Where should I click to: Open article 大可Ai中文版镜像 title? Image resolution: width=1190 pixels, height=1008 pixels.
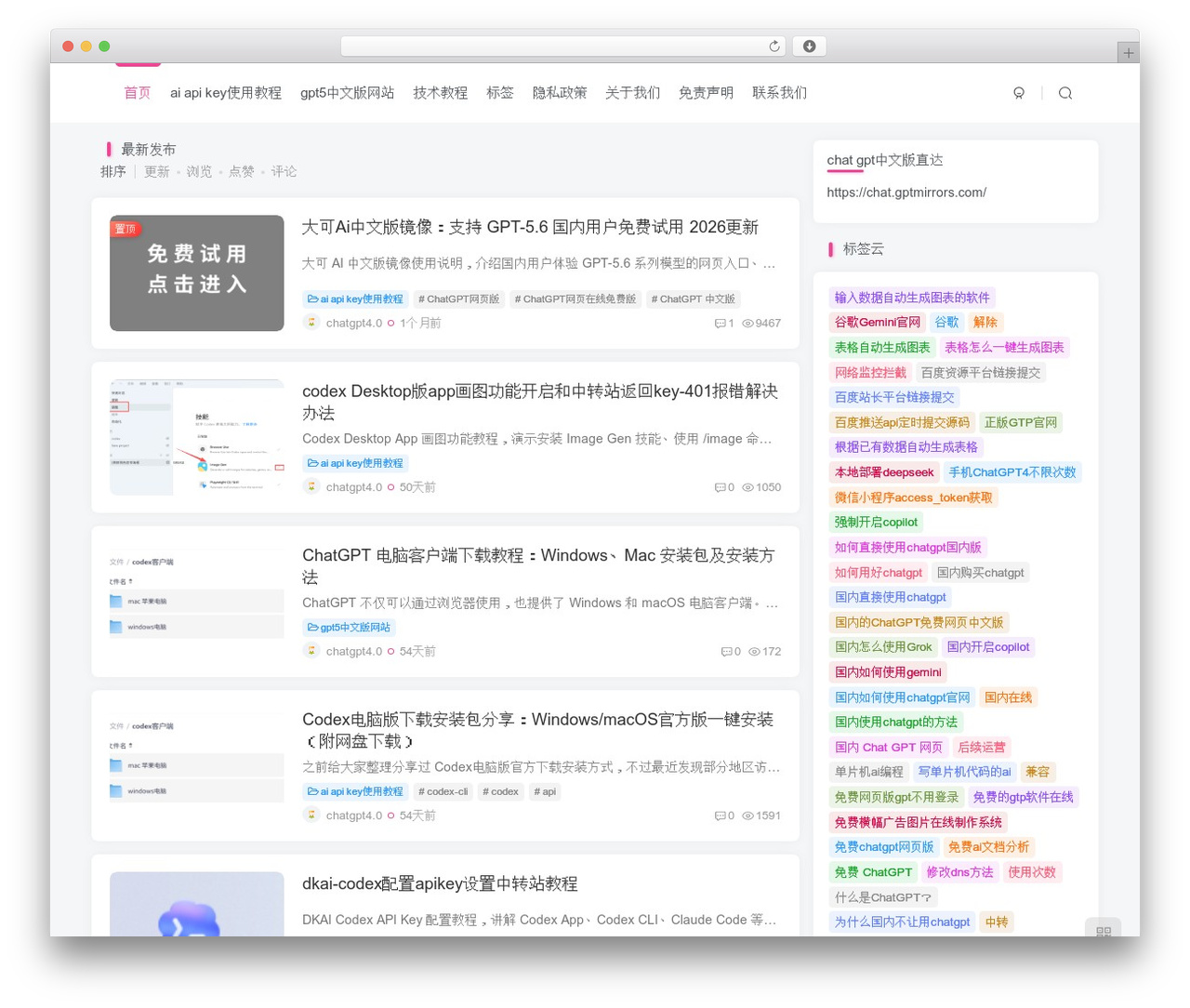pyautogui.click(x=530, y=227)
